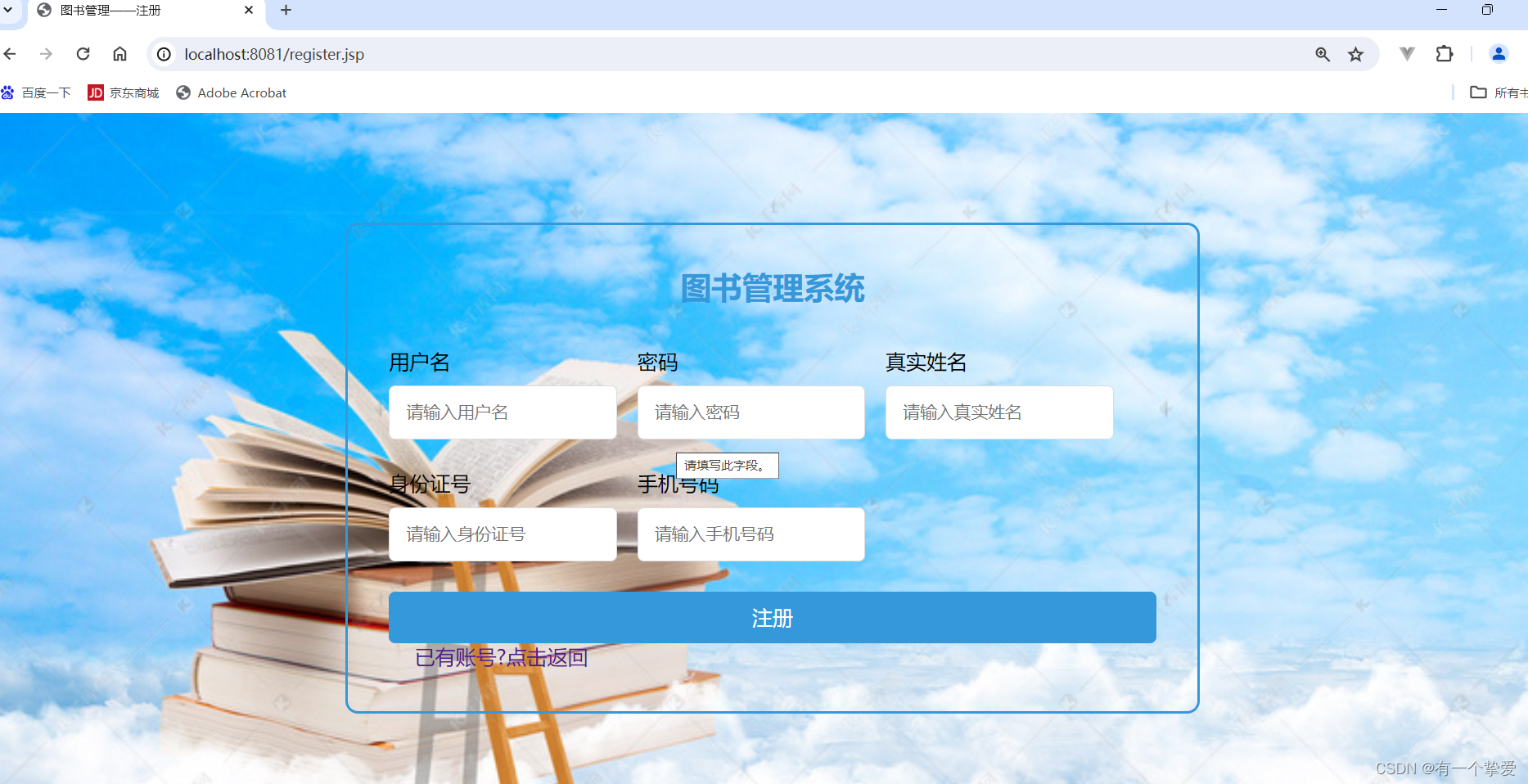The height and width of the screenshot is (784, 1528).
Task: Click the 请输入手机号码 phone field
Action: click(x=750, y=534)
